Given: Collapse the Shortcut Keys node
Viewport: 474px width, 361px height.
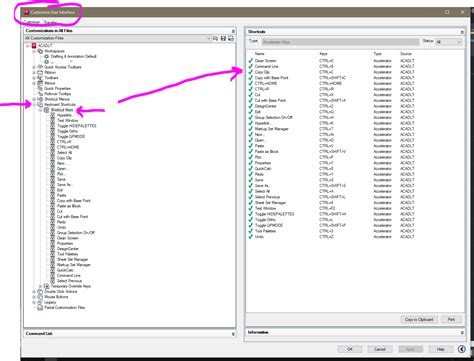Looking at the screenshot, I should (40, 110).
